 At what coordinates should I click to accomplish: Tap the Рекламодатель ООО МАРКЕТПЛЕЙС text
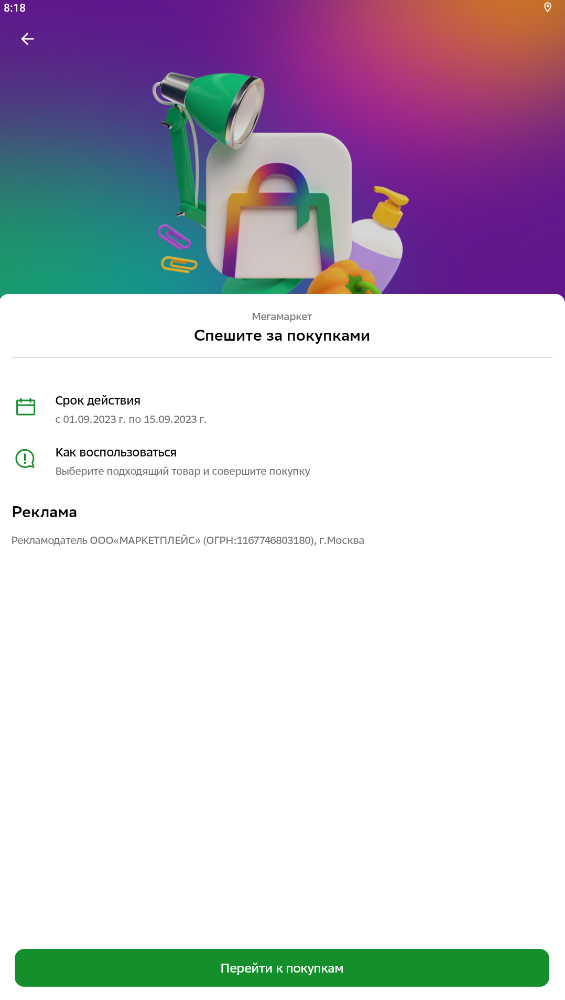tap(188, 540)
